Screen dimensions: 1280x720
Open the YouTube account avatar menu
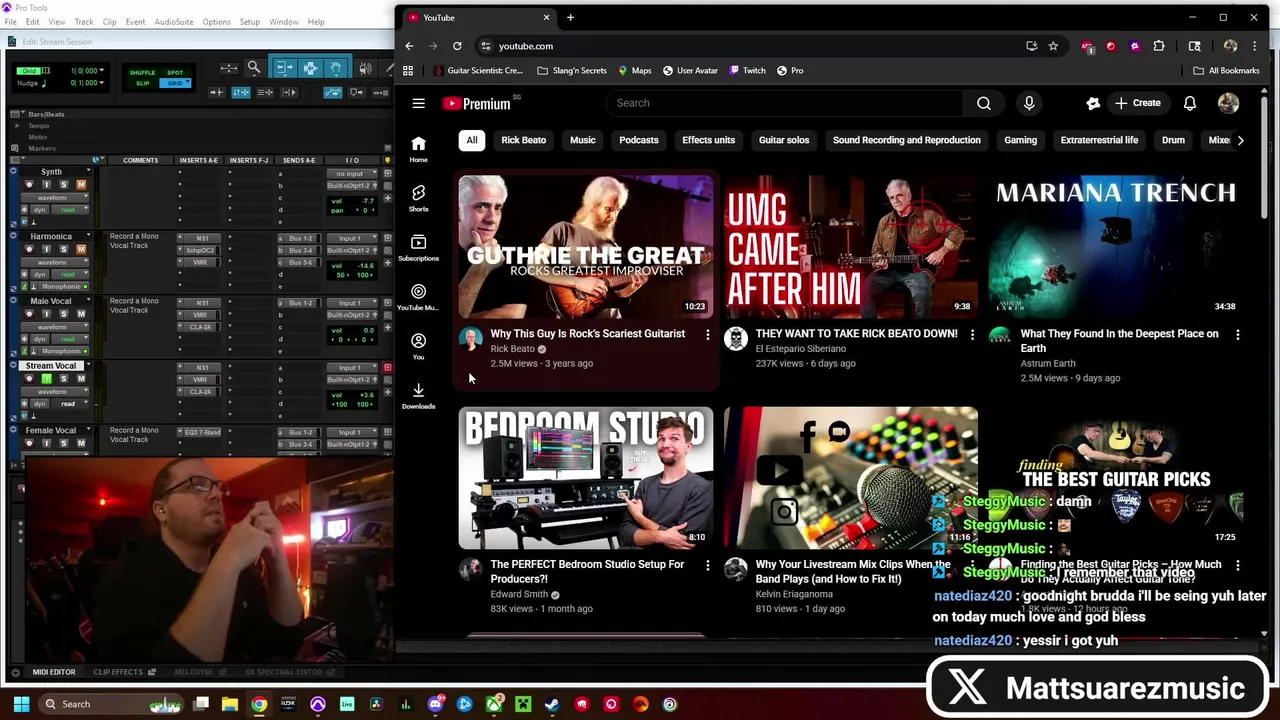click(x=1228, y=103)
